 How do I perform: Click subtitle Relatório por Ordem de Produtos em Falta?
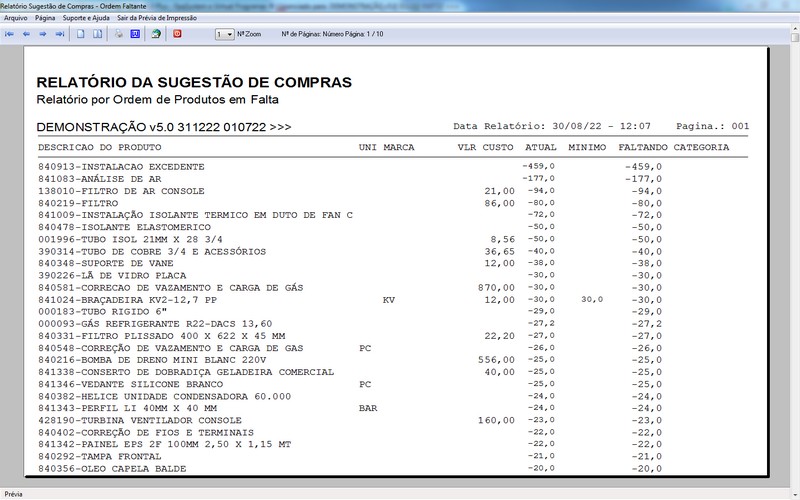[x=158, y=99]
